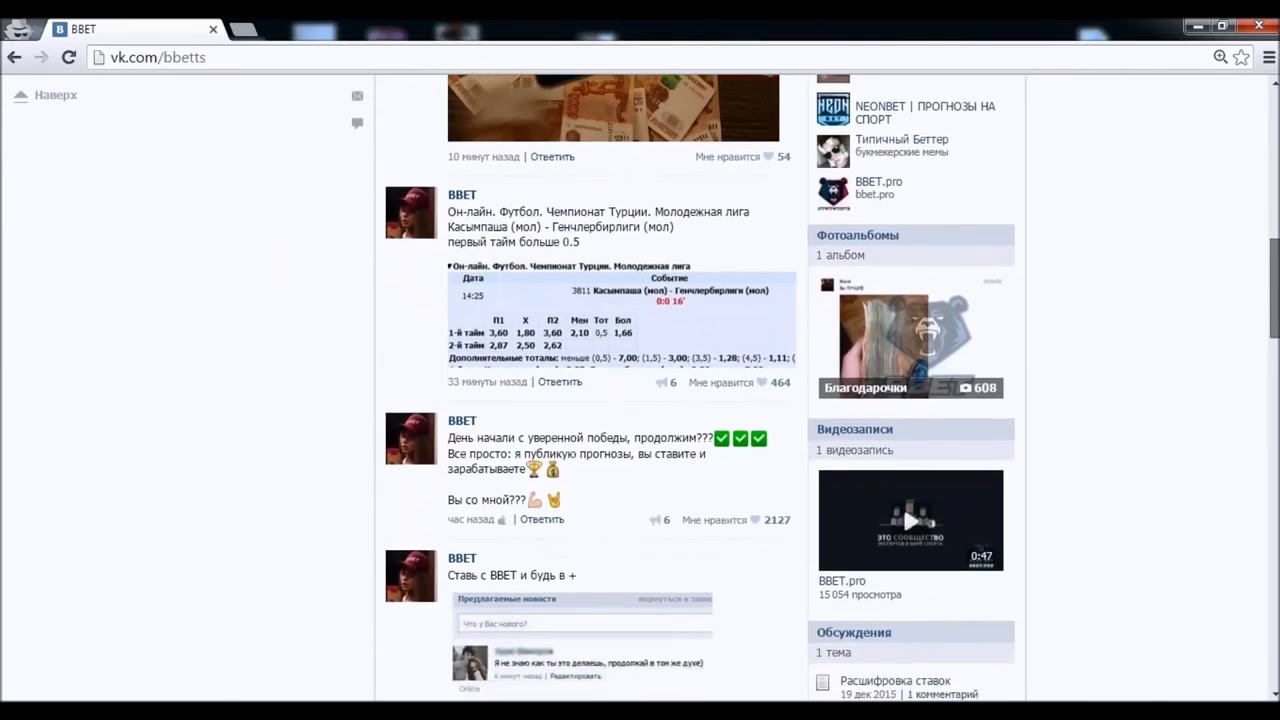1280x720 pixels.
Task: Open the Расшифровка ставок discussion topic
Action: [895, 681]
